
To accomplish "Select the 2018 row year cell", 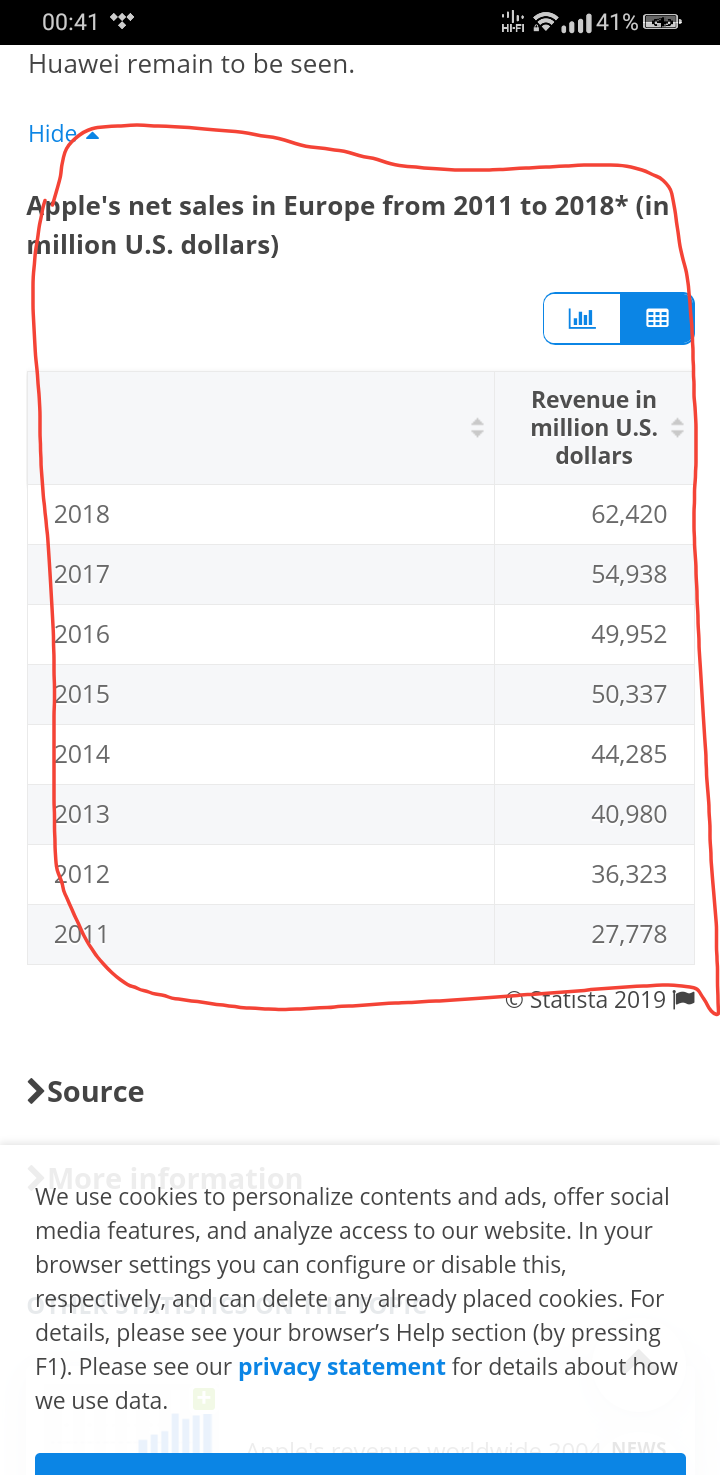I will 261,515.
